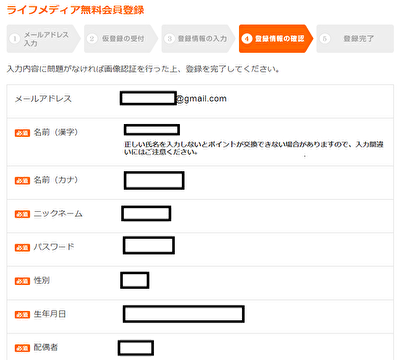
Task: Select step 5 登録完了
Action: click(355, 39)
